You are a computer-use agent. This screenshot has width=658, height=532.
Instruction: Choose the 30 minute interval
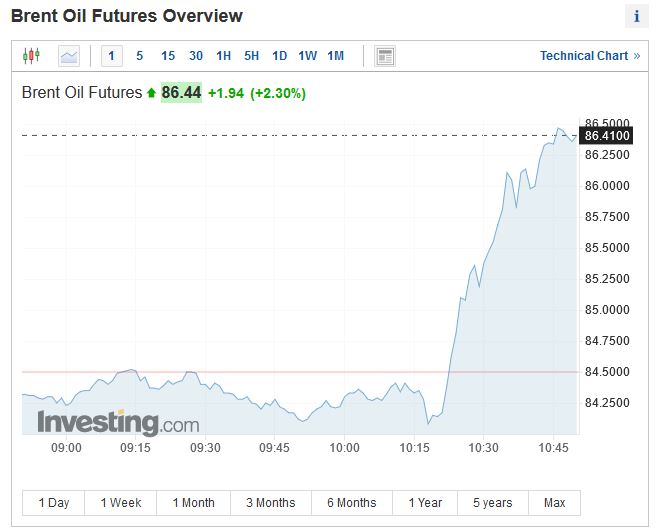pos(196,56)
